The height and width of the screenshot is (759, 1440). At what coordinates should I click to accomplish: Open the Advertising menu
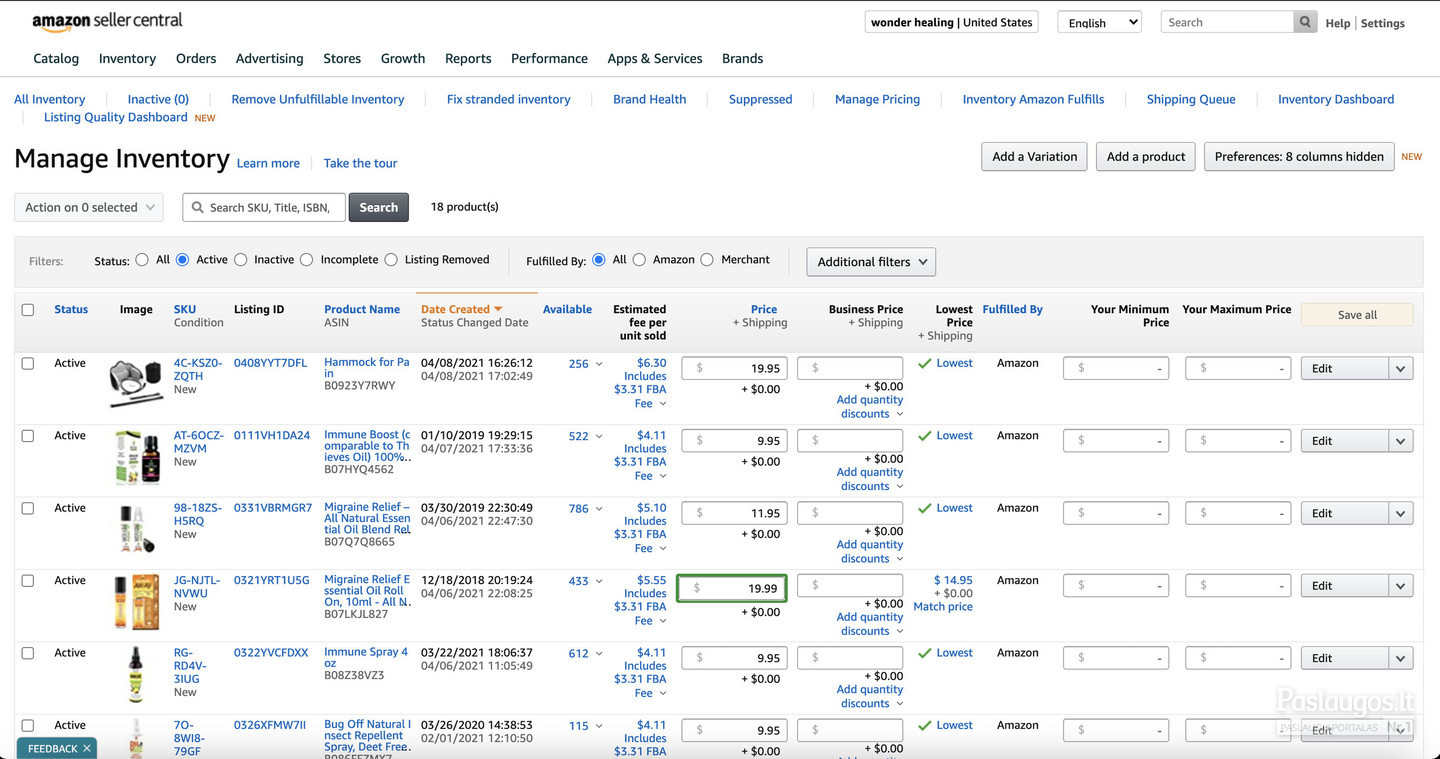pyautogui.click(x=269, y=58)
